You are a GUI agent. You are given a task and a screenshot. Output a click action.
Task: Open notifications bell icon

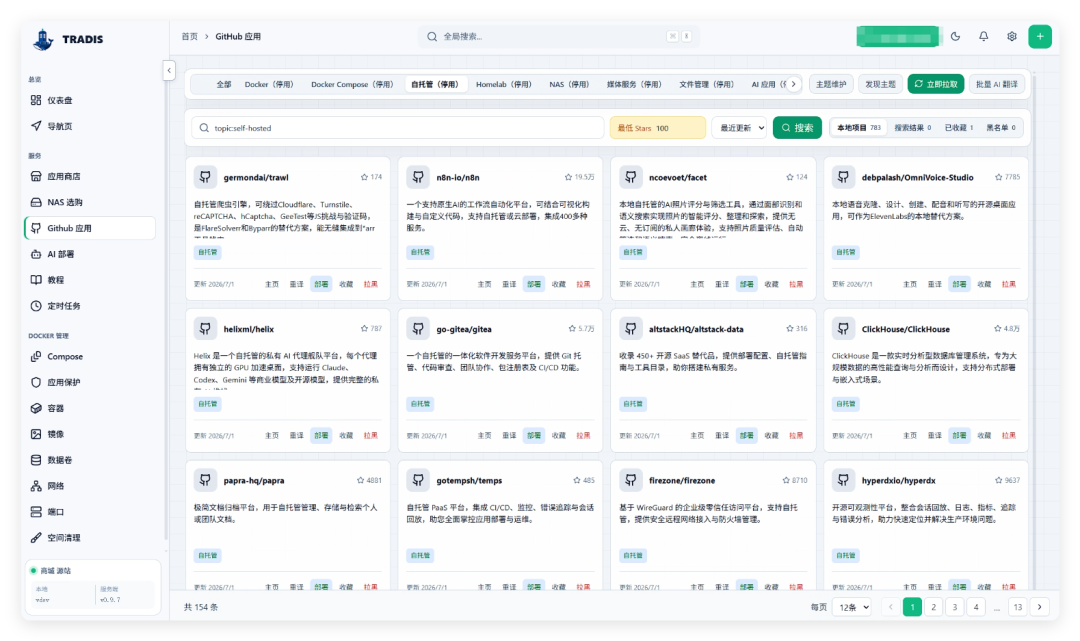[x=984, y=36]
